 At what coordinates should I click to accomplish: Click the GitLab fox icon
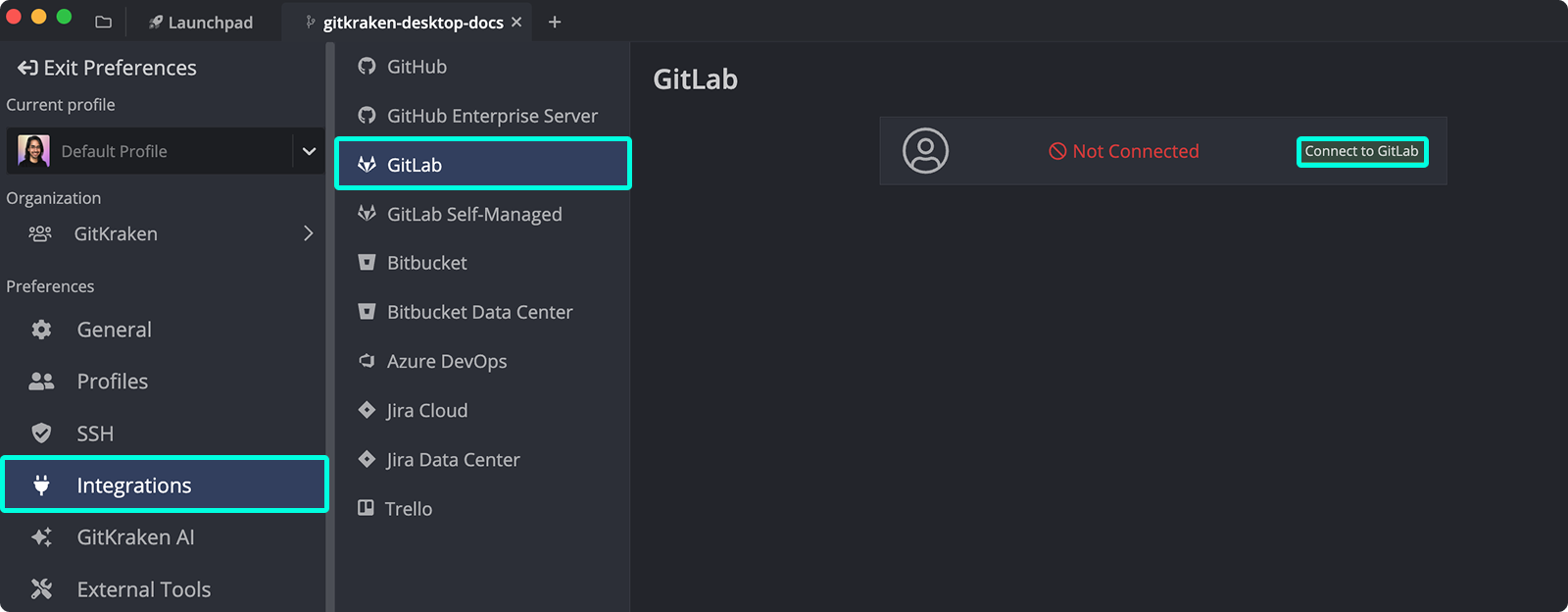coord(367,164)
